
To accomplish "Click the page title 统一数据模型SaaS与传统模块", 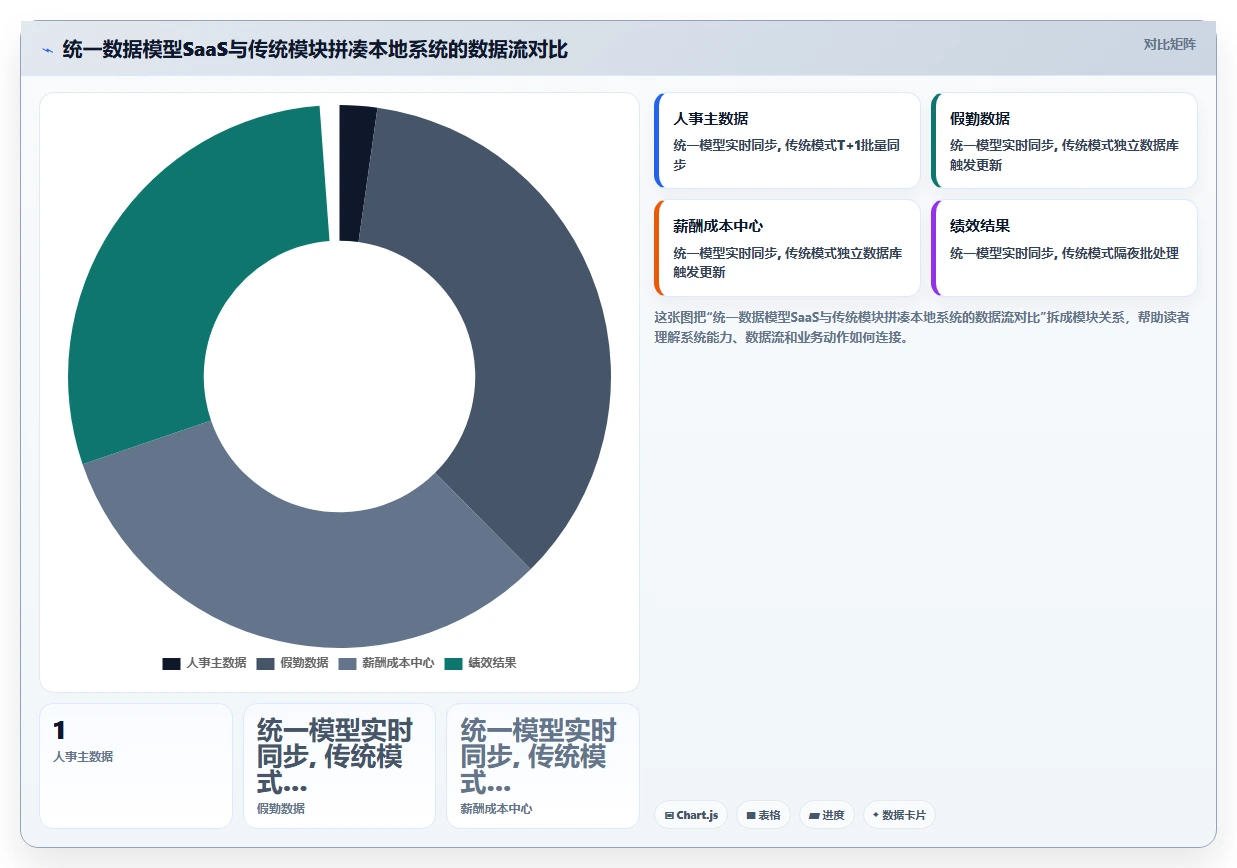I will pos(315,49).
